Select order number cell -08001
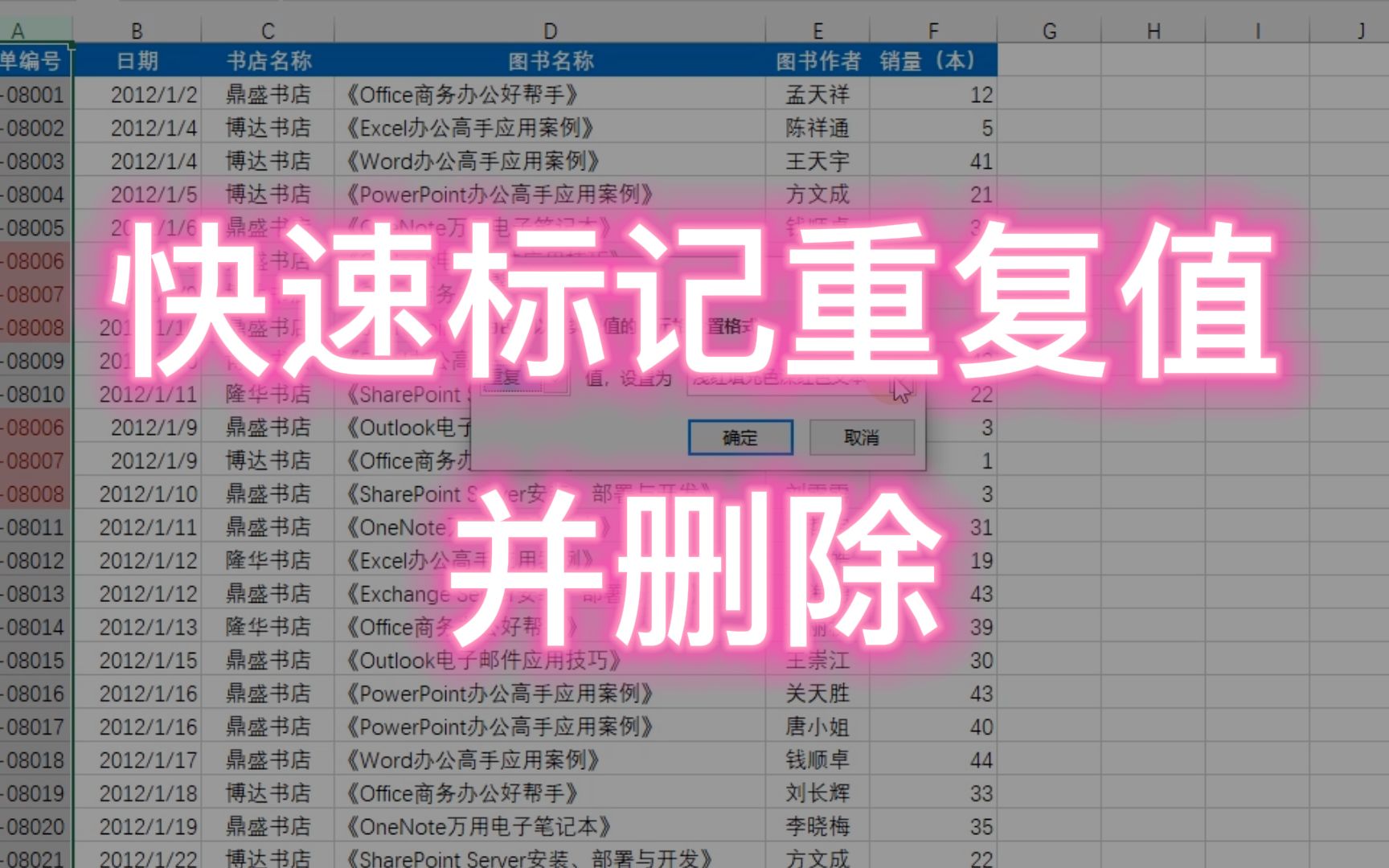The width and height of the screenshot is (1389, 868). 36,94
